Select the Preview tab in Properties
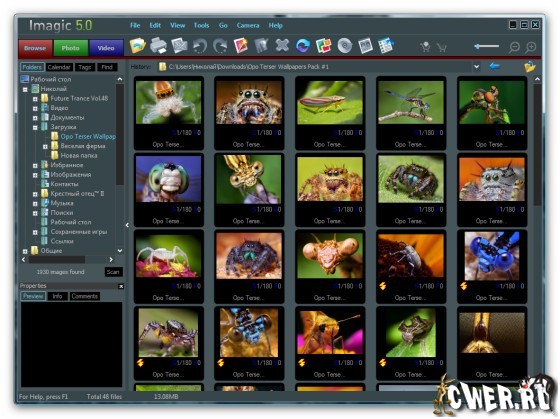 pyautogui.click(x=33, y=296)
